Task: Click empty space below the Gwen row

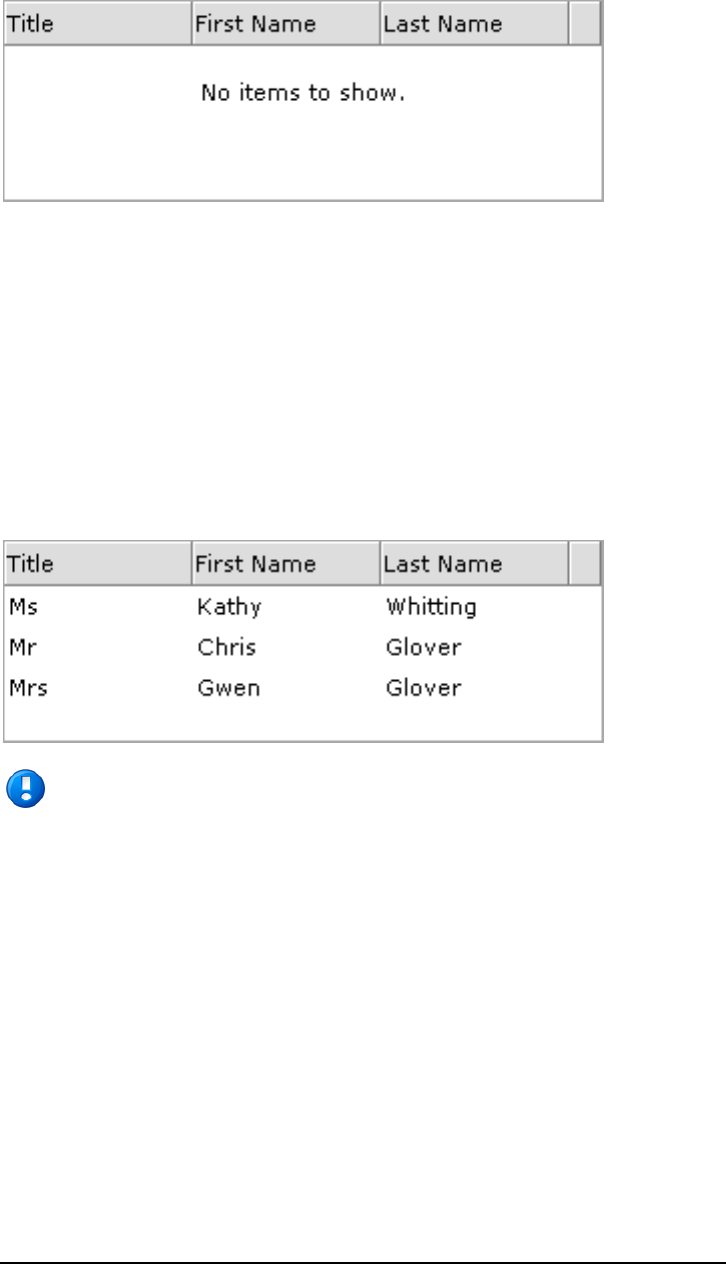Action: (x=300, y=723)
